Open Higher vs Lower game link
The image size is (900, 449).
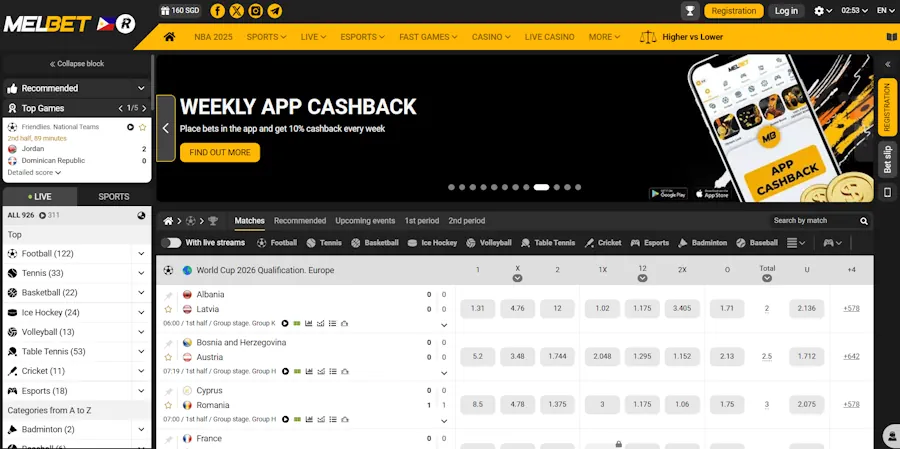pos(681,37)
